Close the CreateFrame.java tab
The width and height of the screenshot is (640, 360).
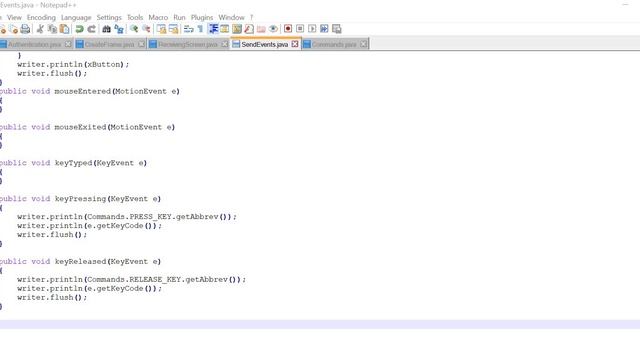pyautogui.click(x=141, y=44)
